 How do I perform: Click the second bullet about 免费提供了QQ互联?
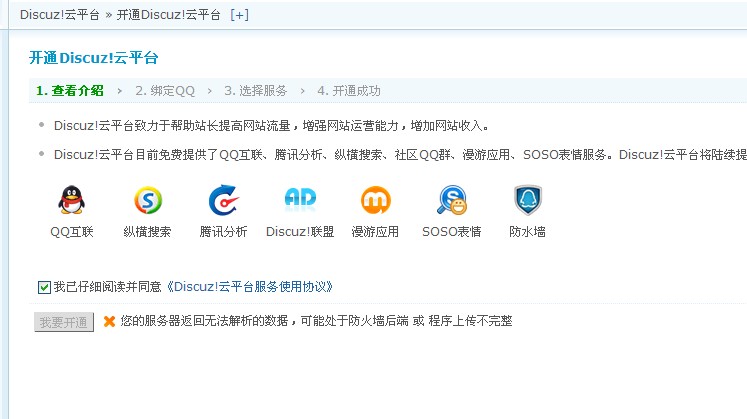tap(400, 155)
